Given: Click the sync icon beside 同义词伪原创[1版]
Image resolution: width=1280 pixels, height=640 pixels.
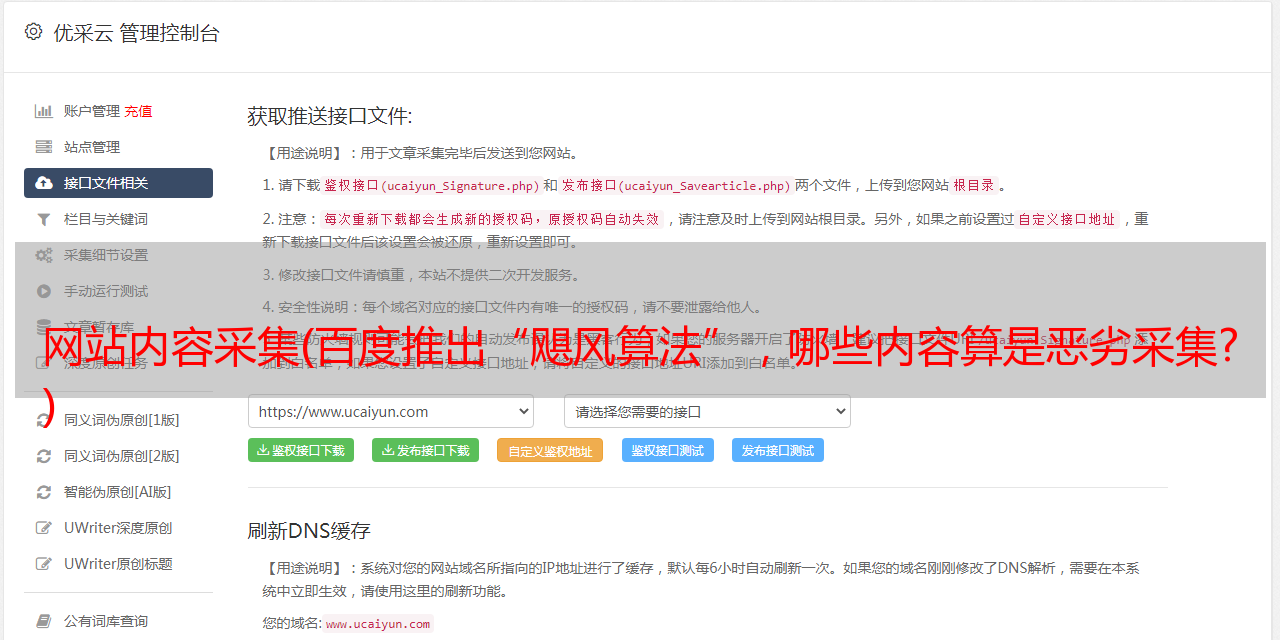Looking at the screenshot, I should (44, 420).
